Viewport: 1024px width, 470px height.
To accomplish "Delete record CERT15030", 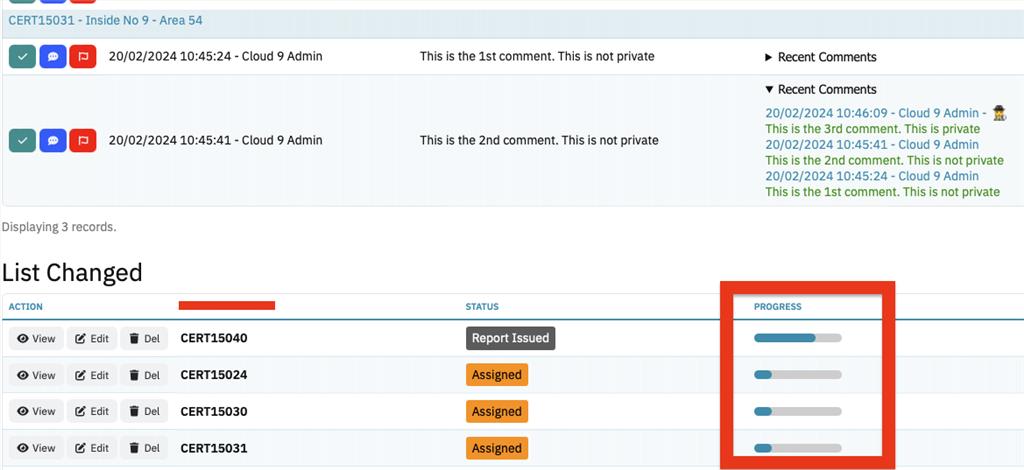I will pos(144,412).
